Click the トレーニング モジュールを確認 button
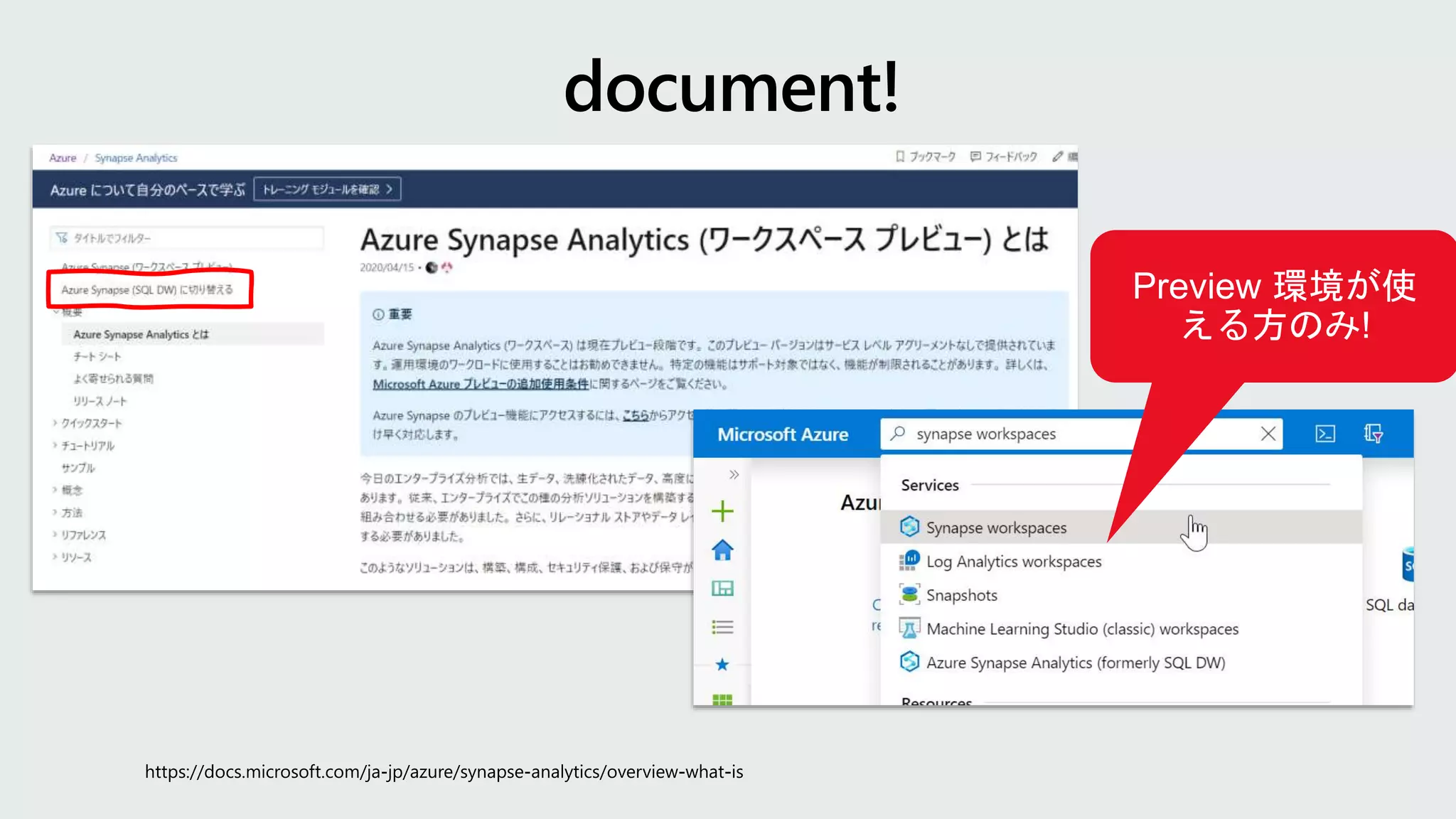The height and width of the screenshot is (819, 1456). pyautogui.click(x=327, y=189)
